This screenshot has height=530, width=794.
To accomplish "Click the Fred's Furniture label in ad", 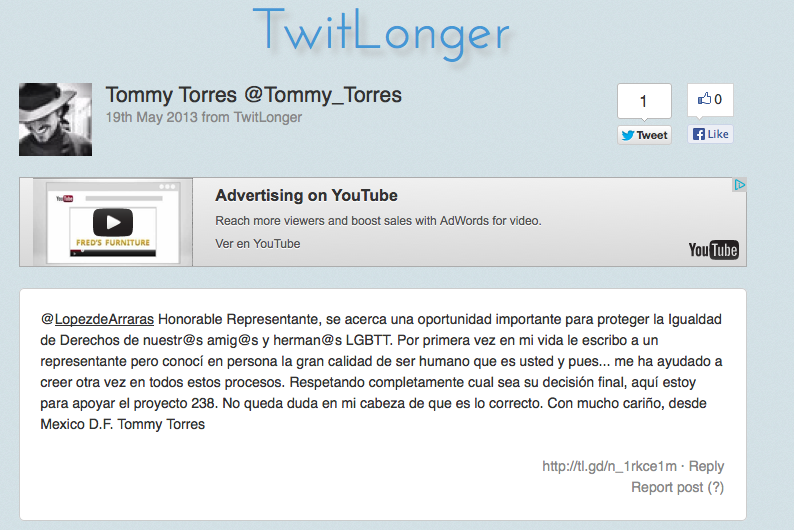I will 113,243.
